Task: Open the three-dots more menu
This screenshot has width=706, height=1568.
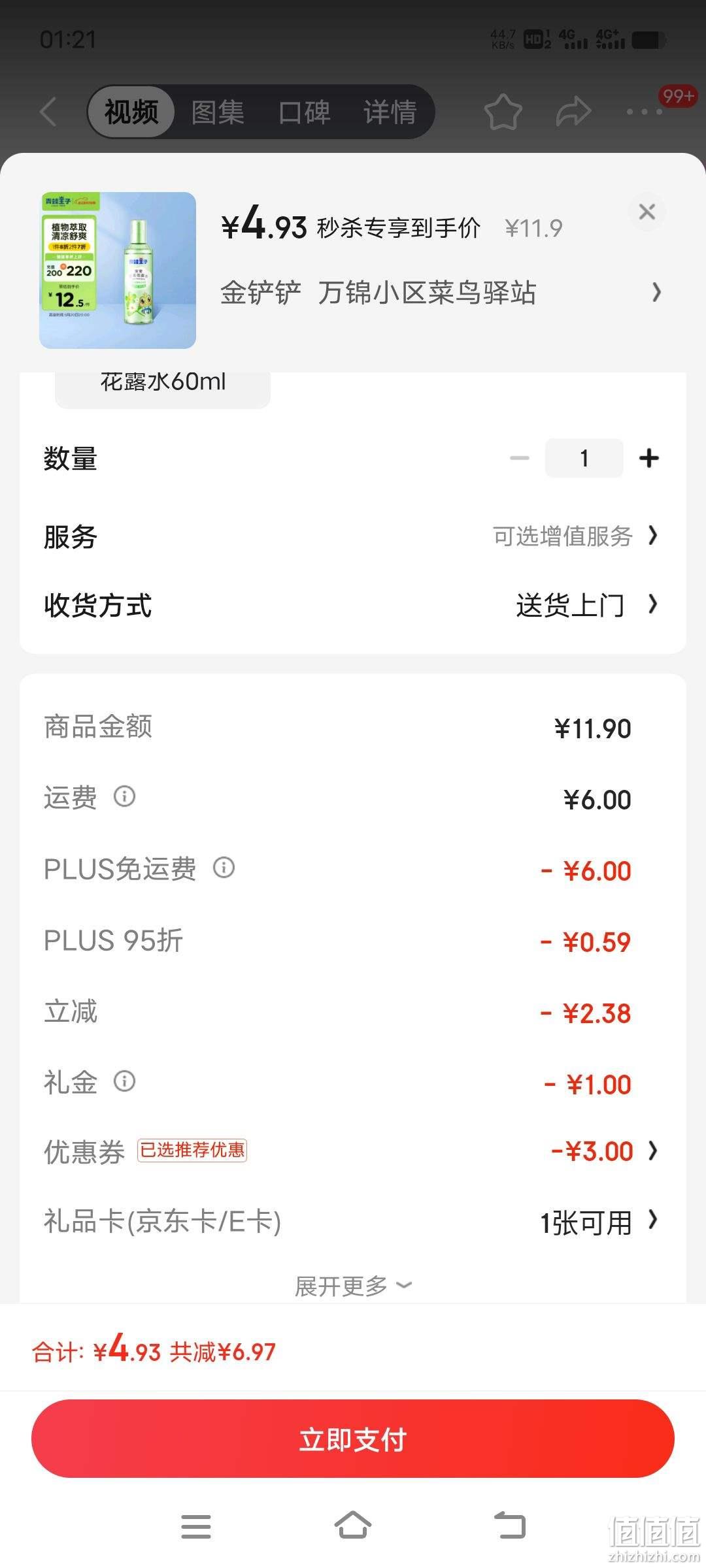Action: pyautogui.click(x=645, y=112)
